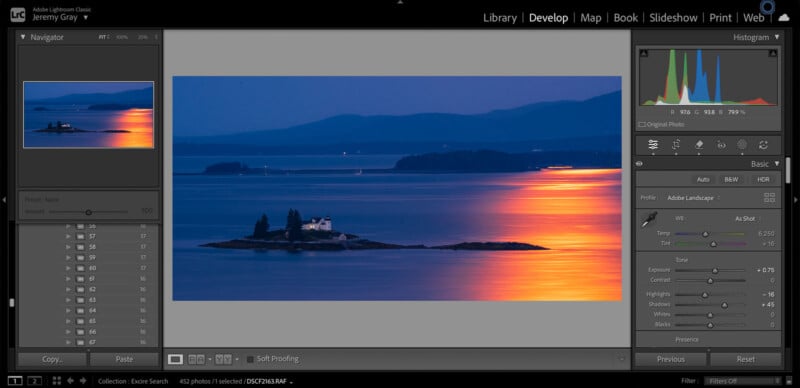800x388 pixels.
Task: Click the Paste settings button
Action: 124,359
